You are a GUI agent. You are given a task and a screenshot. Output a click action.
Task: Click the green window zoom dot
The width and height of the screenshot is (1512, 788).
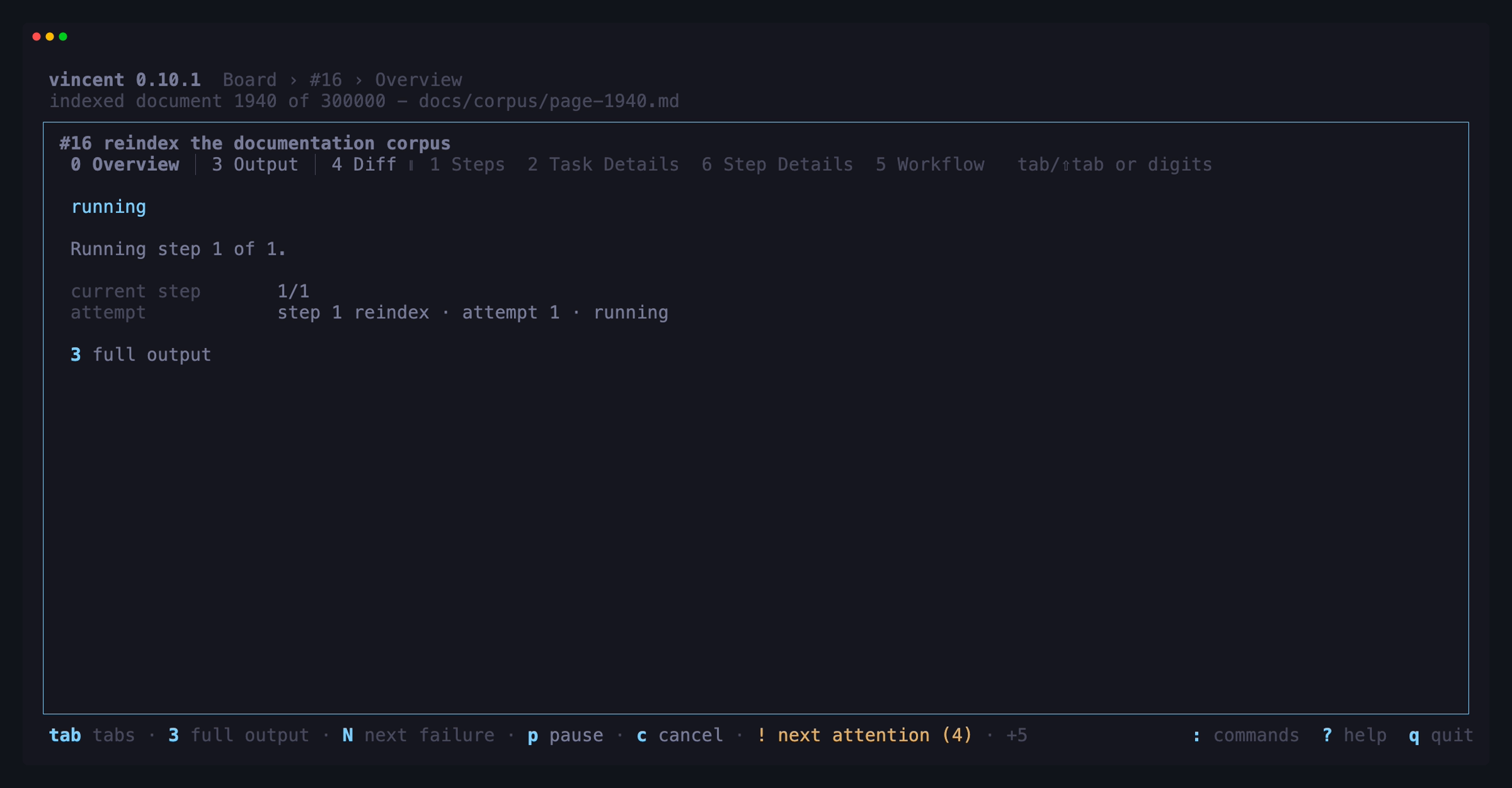(63, 37)
